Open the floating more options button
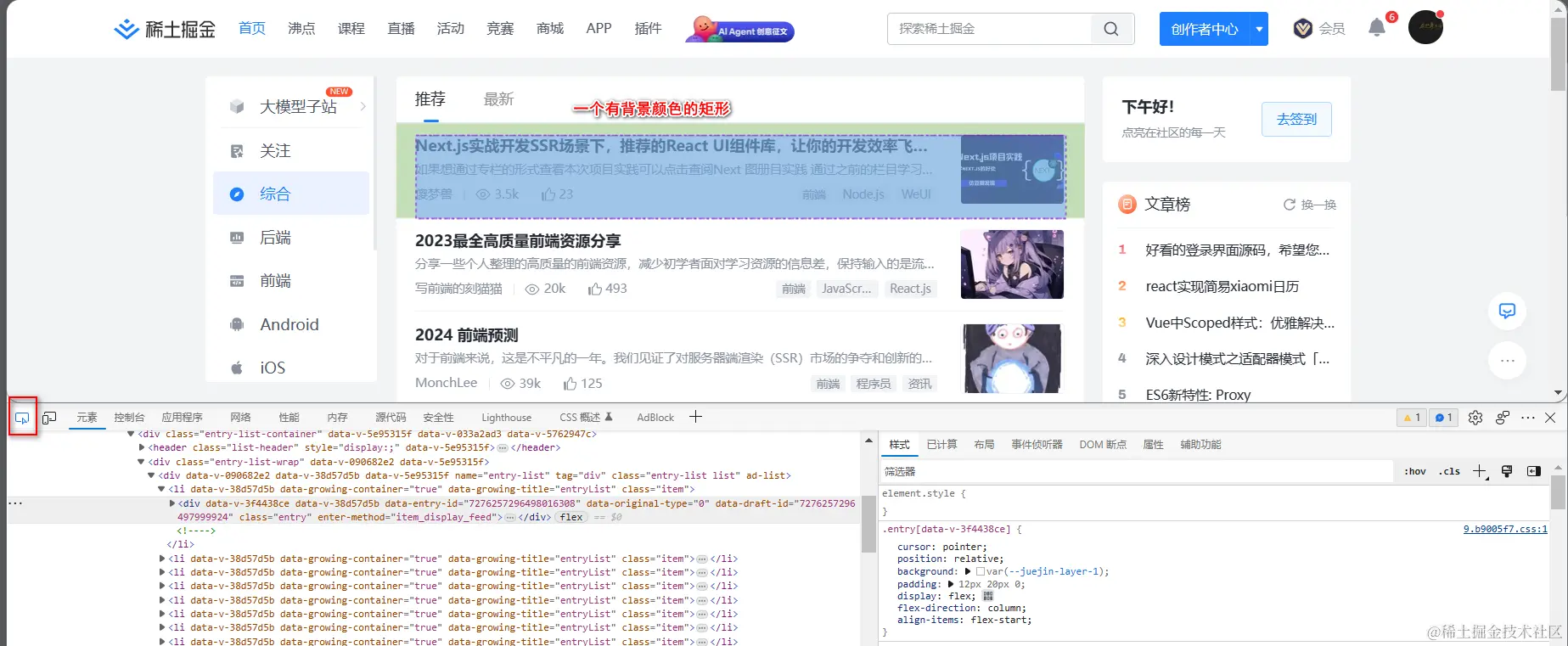1568x646 pixels. [x=1507, y=361]
